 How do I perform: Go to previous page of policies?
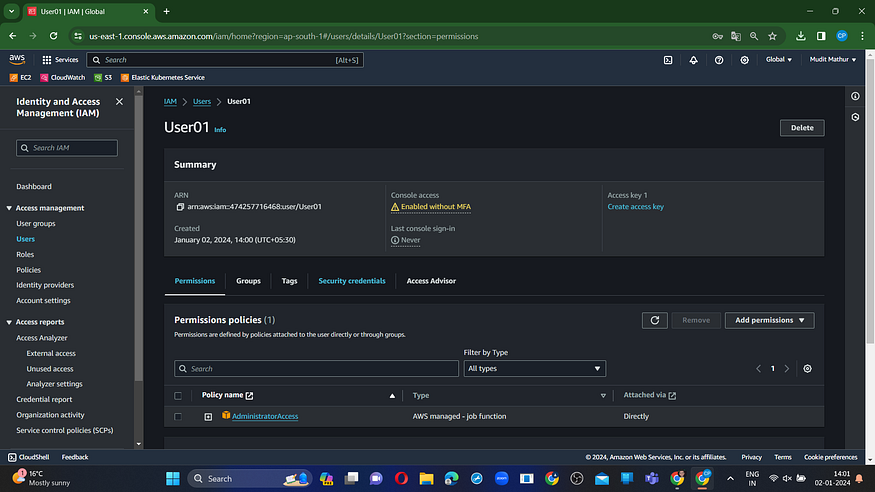[758, 369]
